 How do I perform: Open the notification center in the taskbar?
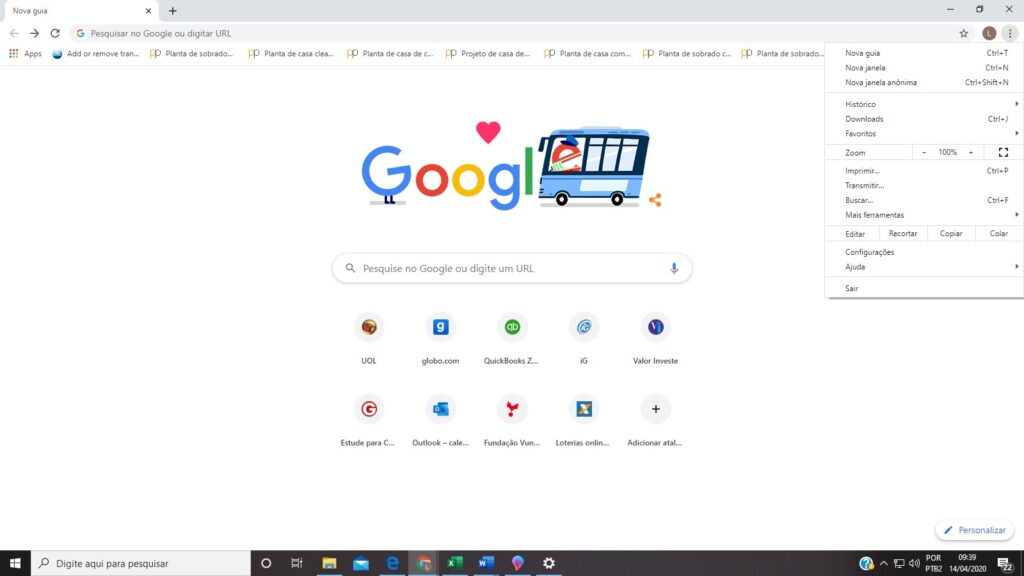1005,564
